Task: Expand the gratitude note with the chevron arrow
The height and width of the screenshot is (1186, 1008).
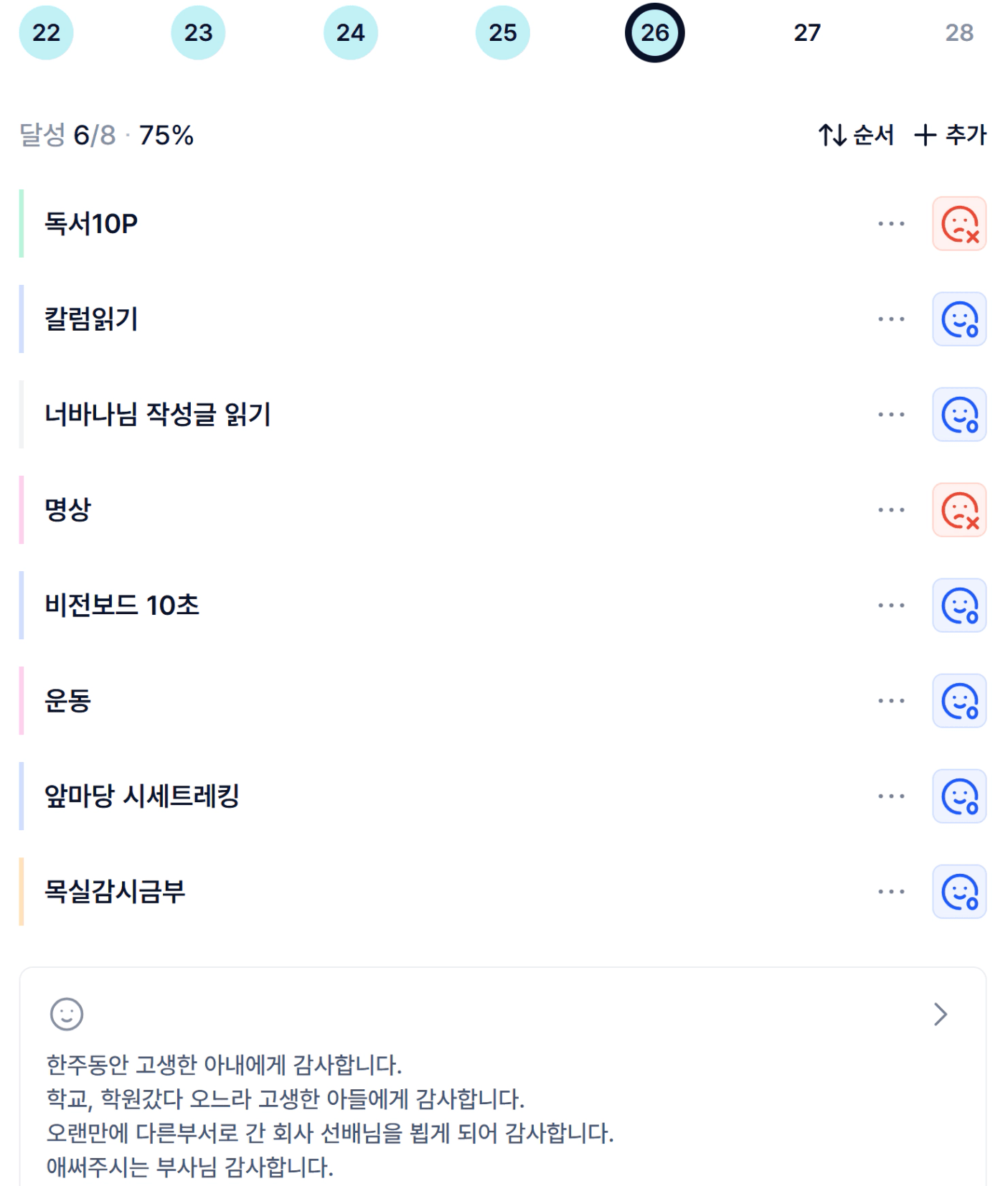Action: pos(941,1014)
